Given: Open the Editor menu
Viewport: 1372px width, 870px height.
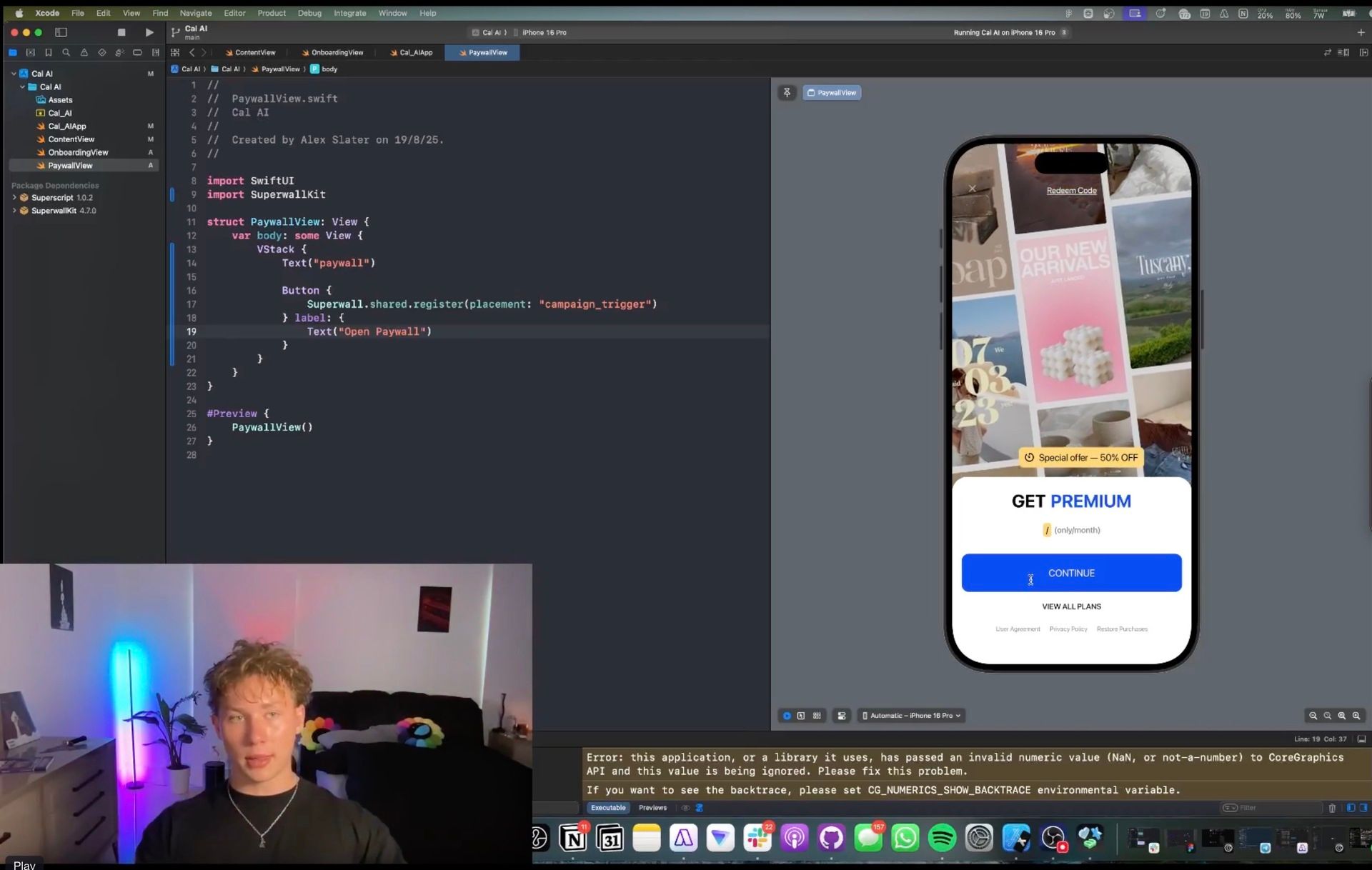Looking at the screenshot, I should pos(234,13).
